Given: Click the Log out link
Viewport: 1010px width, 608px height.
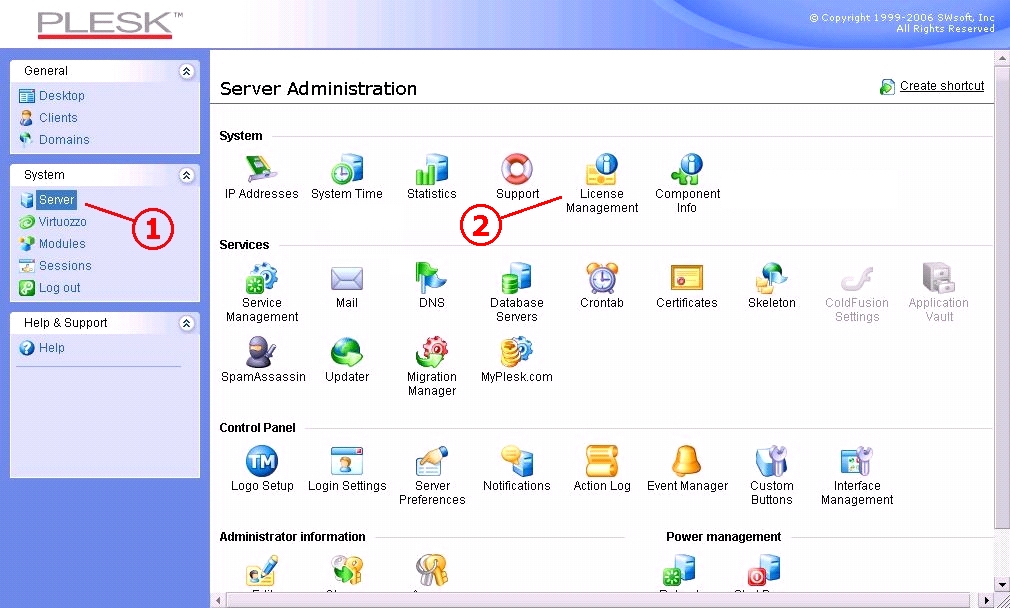Looking at the screenshot, I should coord(59,288).
